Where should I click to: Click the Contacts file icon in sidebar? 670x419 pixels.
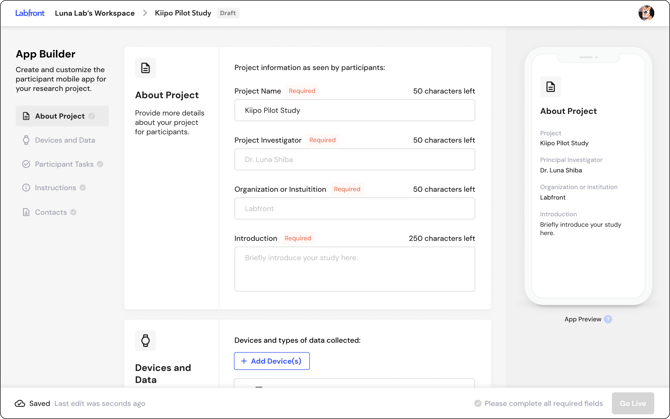tap(26, 212)
